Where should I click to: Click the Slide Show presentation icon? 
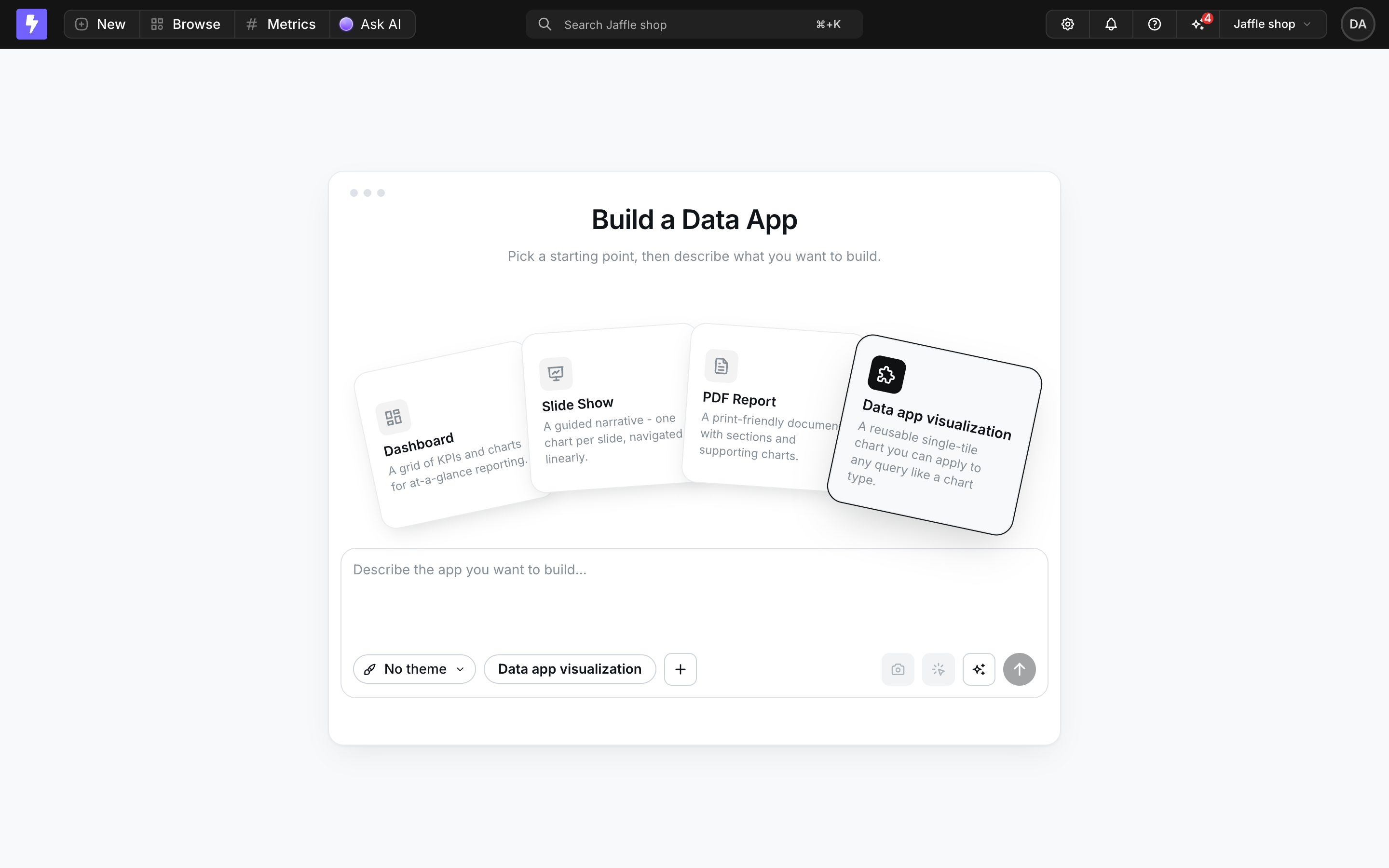(556, 374)
